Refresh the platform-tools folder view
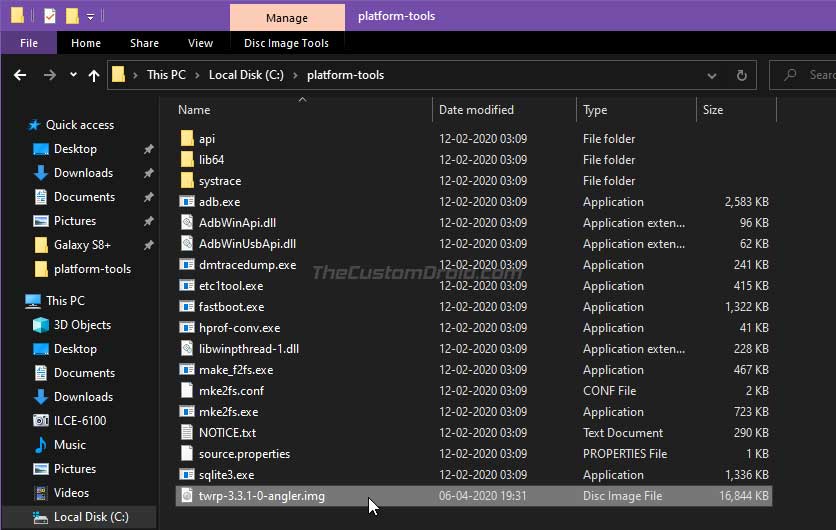Screen dimensions: 836x530 [742, 75]
